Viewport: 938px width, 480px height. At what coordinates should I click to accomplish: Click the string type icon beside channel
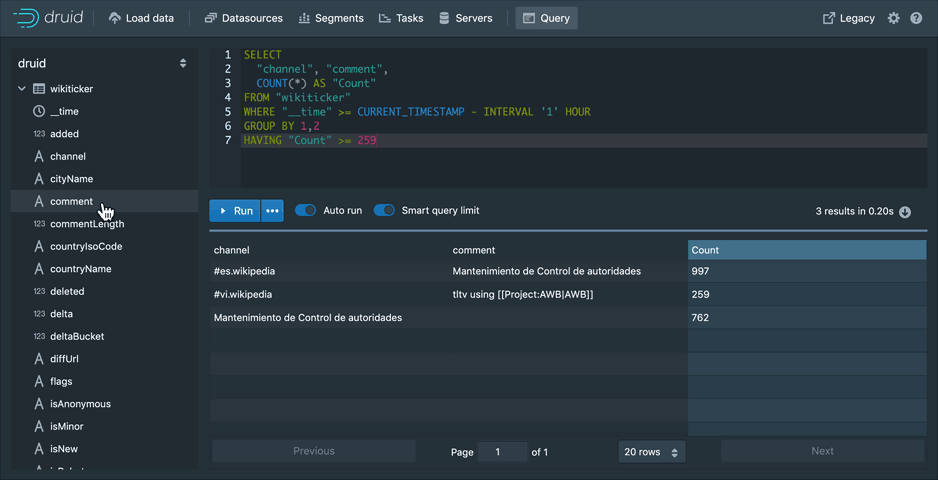tap(39, 156)
